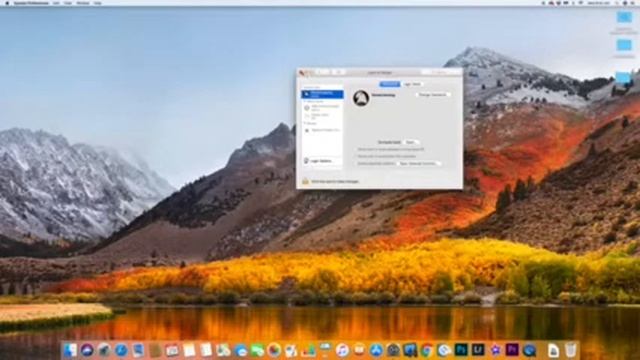
Task: Open the Help menu
Action: 98,3
